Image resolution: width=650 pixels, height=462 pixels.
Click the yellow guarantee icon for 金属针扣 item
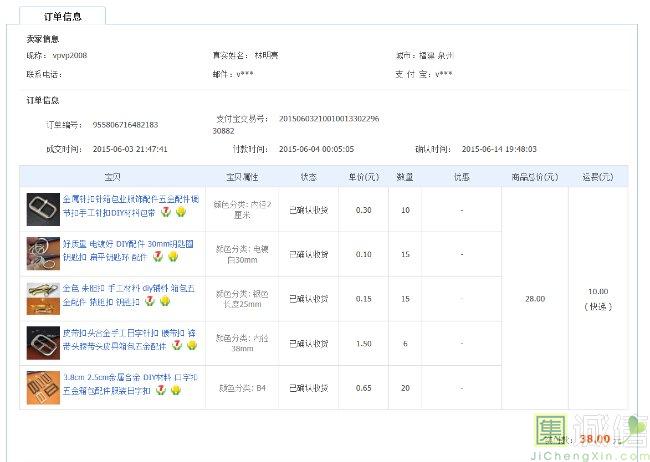[181, 213]
